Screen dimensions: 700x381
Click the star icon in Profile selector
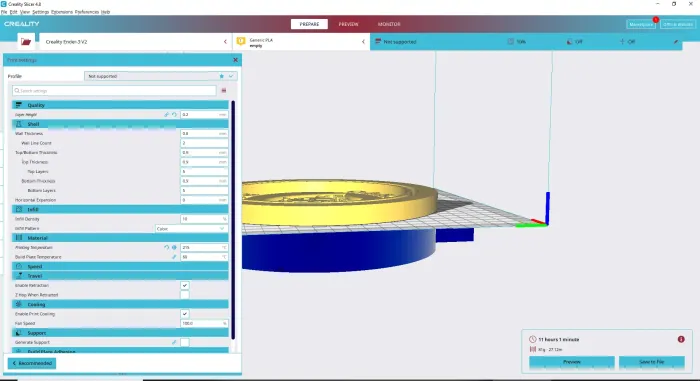[x=221, y=76]
